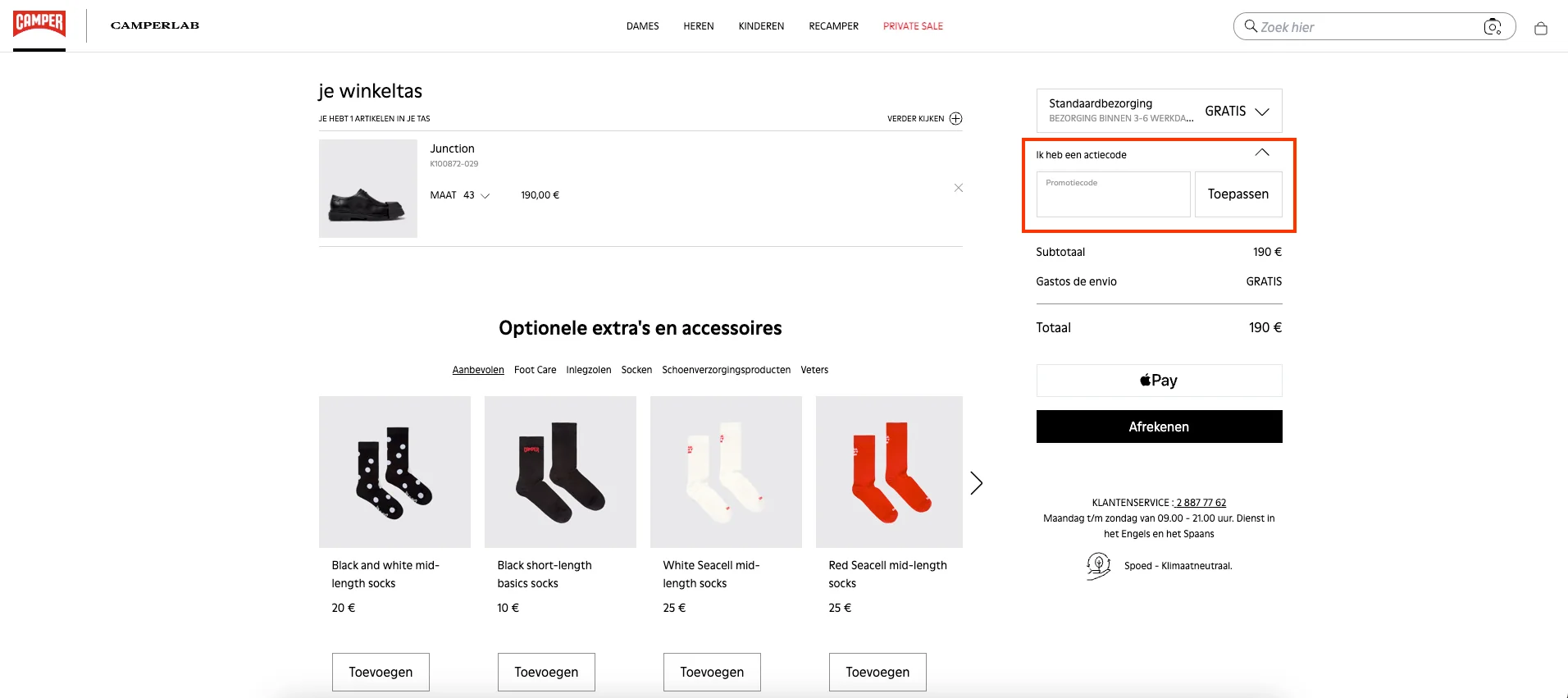
Task: Collapse the 'Ik heb een actiecode' section
Action: tap(1261, 153)
